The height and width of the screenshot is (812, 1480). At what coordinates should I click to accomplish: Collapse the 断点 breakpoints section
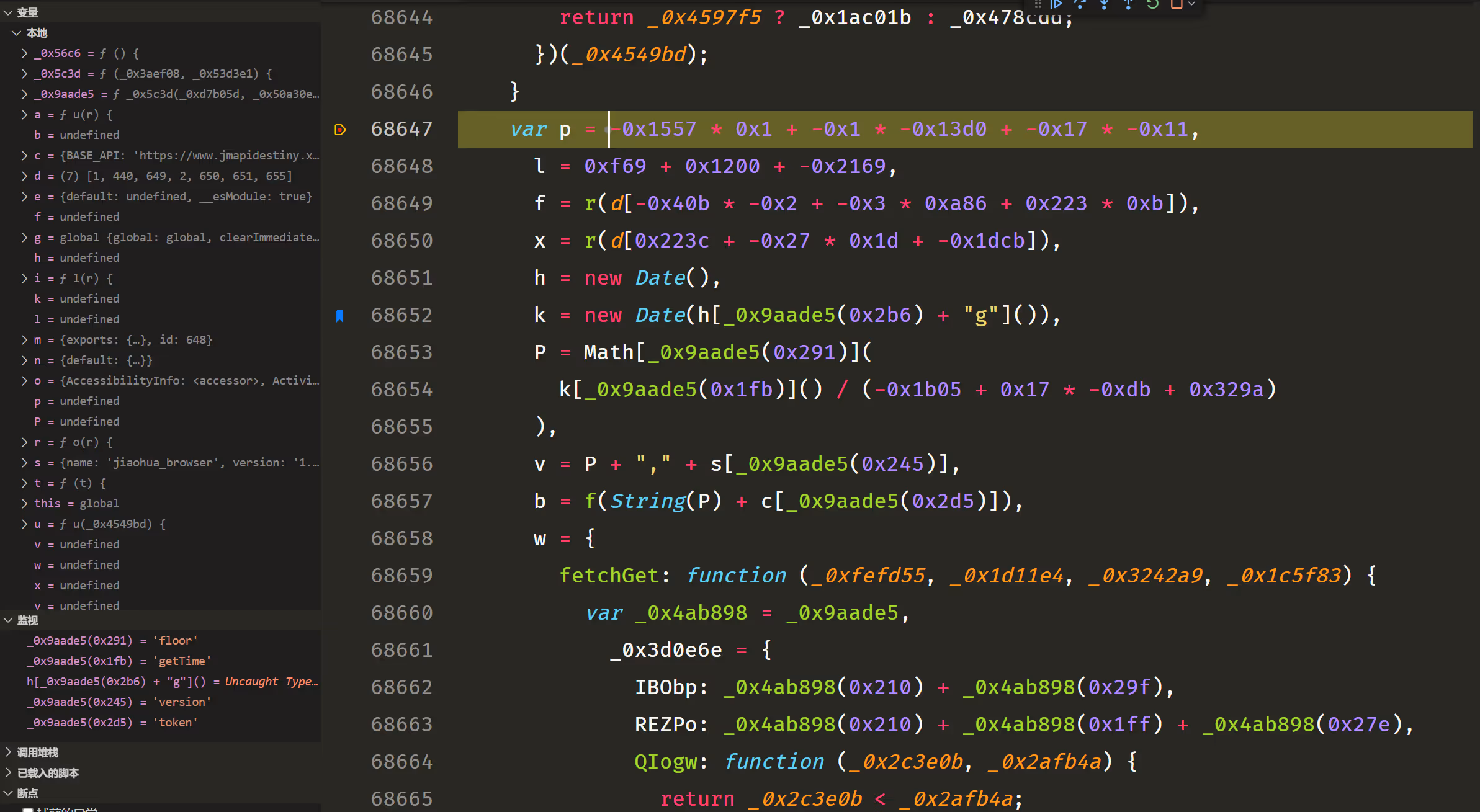point(8,793)
